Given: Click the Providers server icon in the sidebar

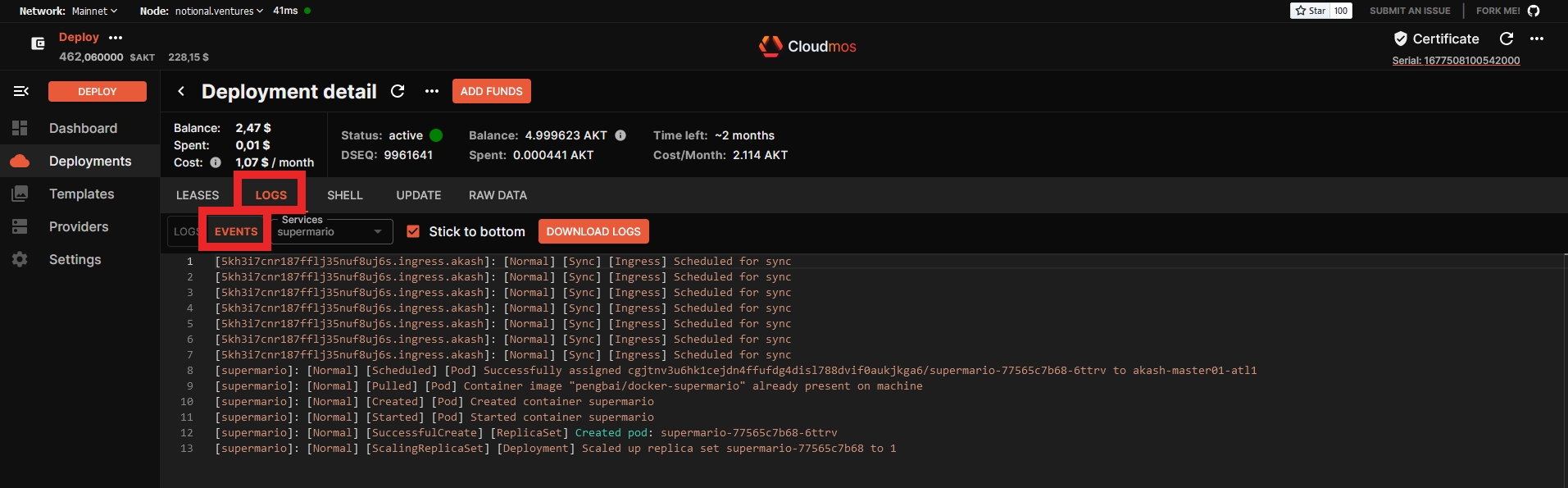Looking at the screenshot, I should coord(20,226).
